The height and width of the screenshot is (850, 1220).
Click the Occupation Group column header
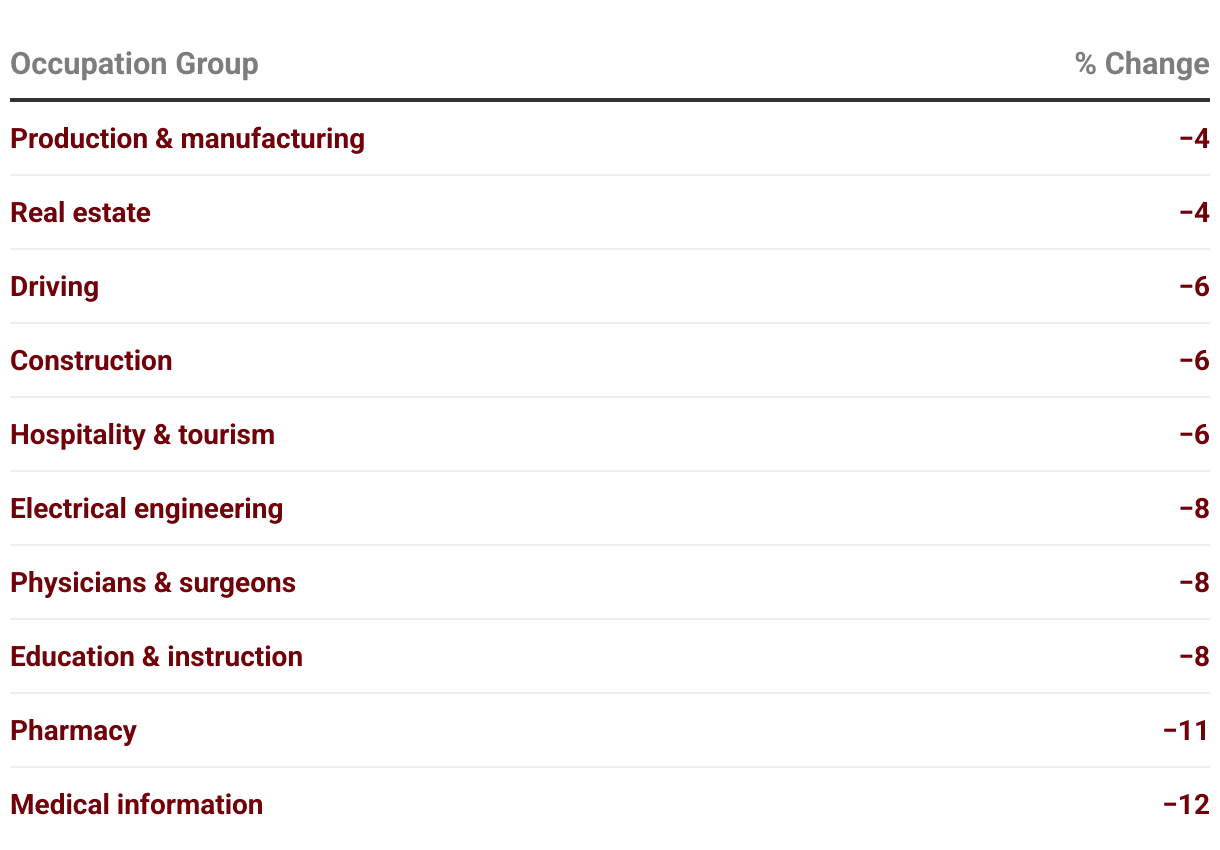[x=134, y=64]
